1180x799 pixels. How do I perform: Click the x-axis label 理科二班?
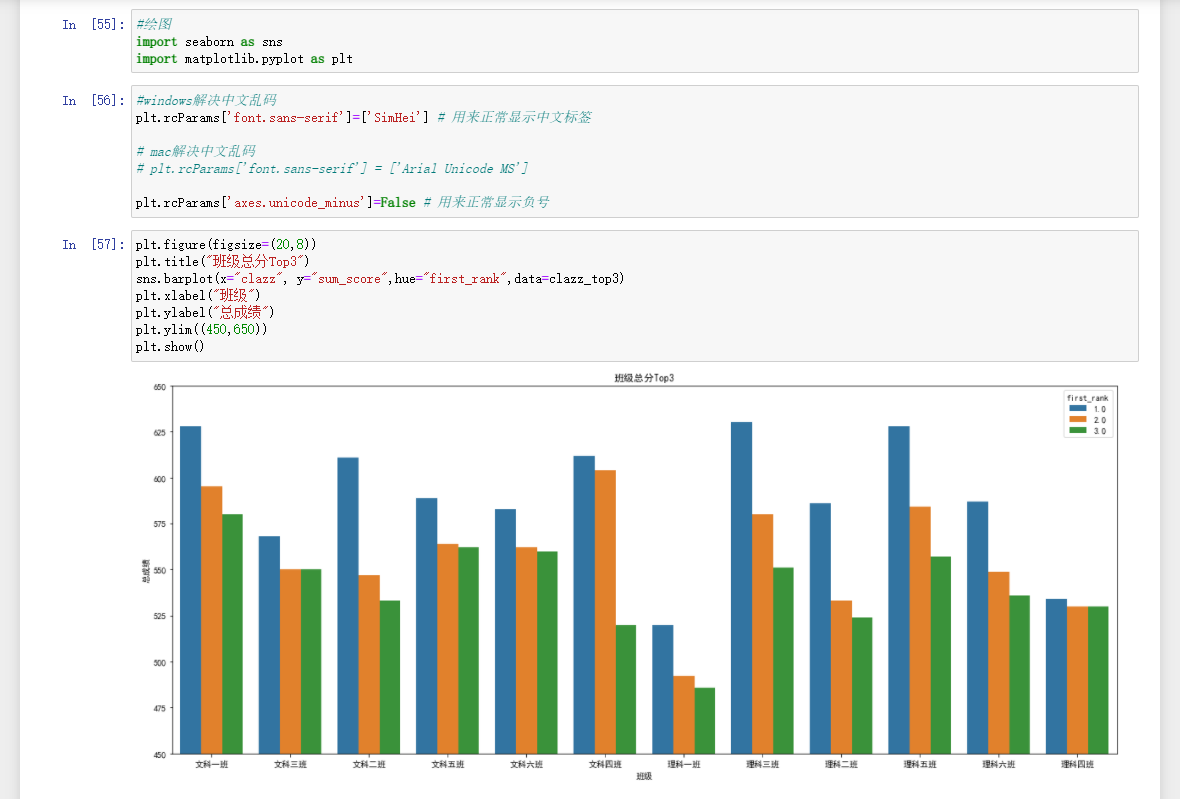[841, 764]
